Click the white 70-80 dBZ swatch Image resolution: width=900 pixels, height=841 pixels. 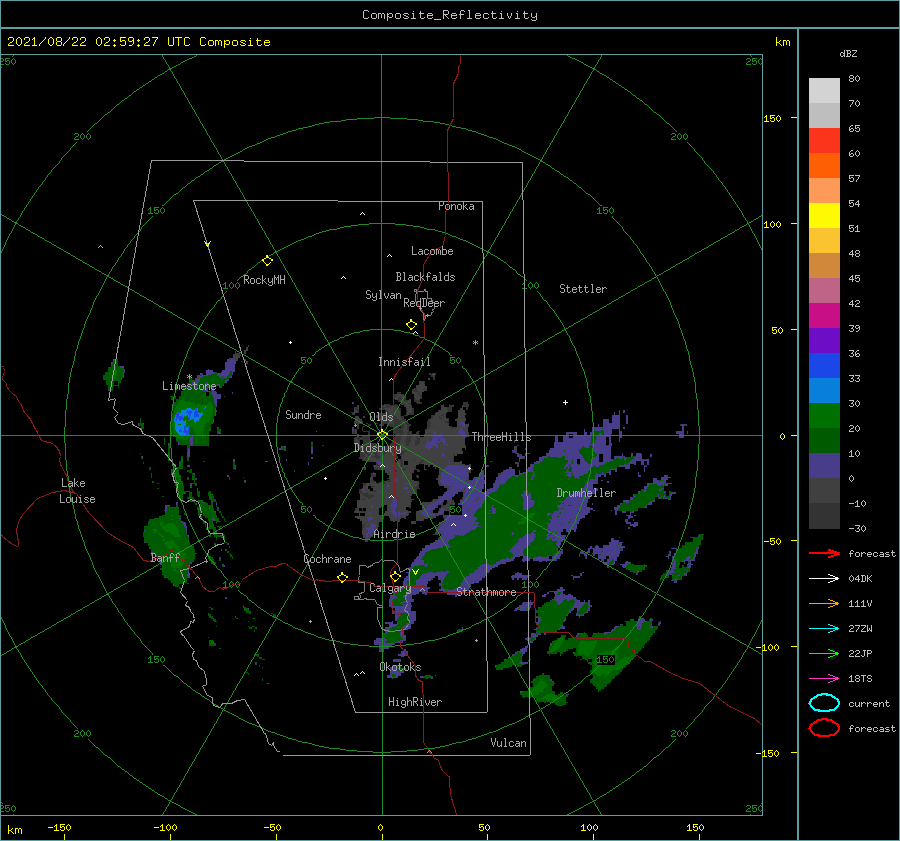coord(824,90)
